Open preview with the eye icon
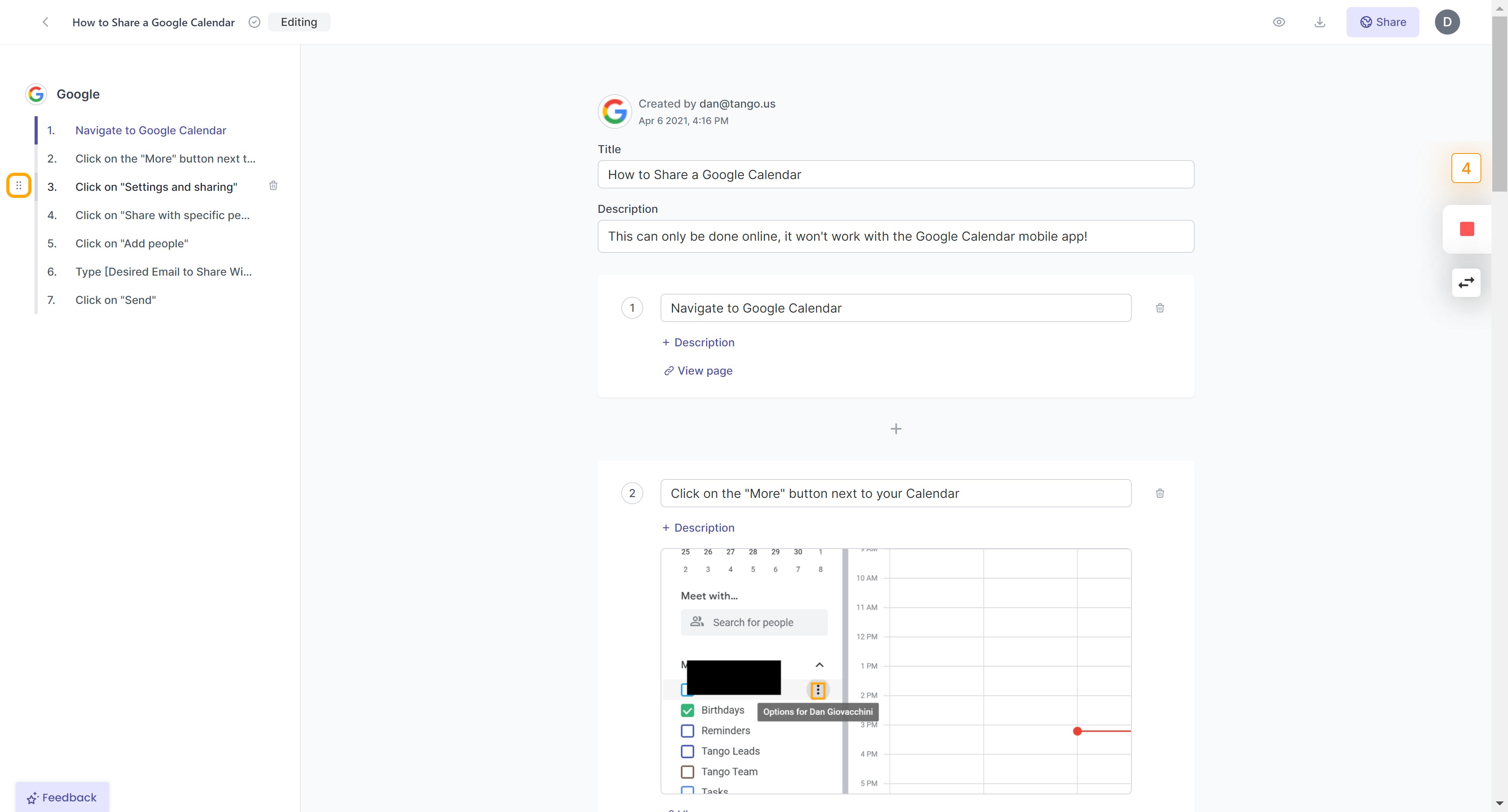The image size is (1508, 812). pos(1279,22)
